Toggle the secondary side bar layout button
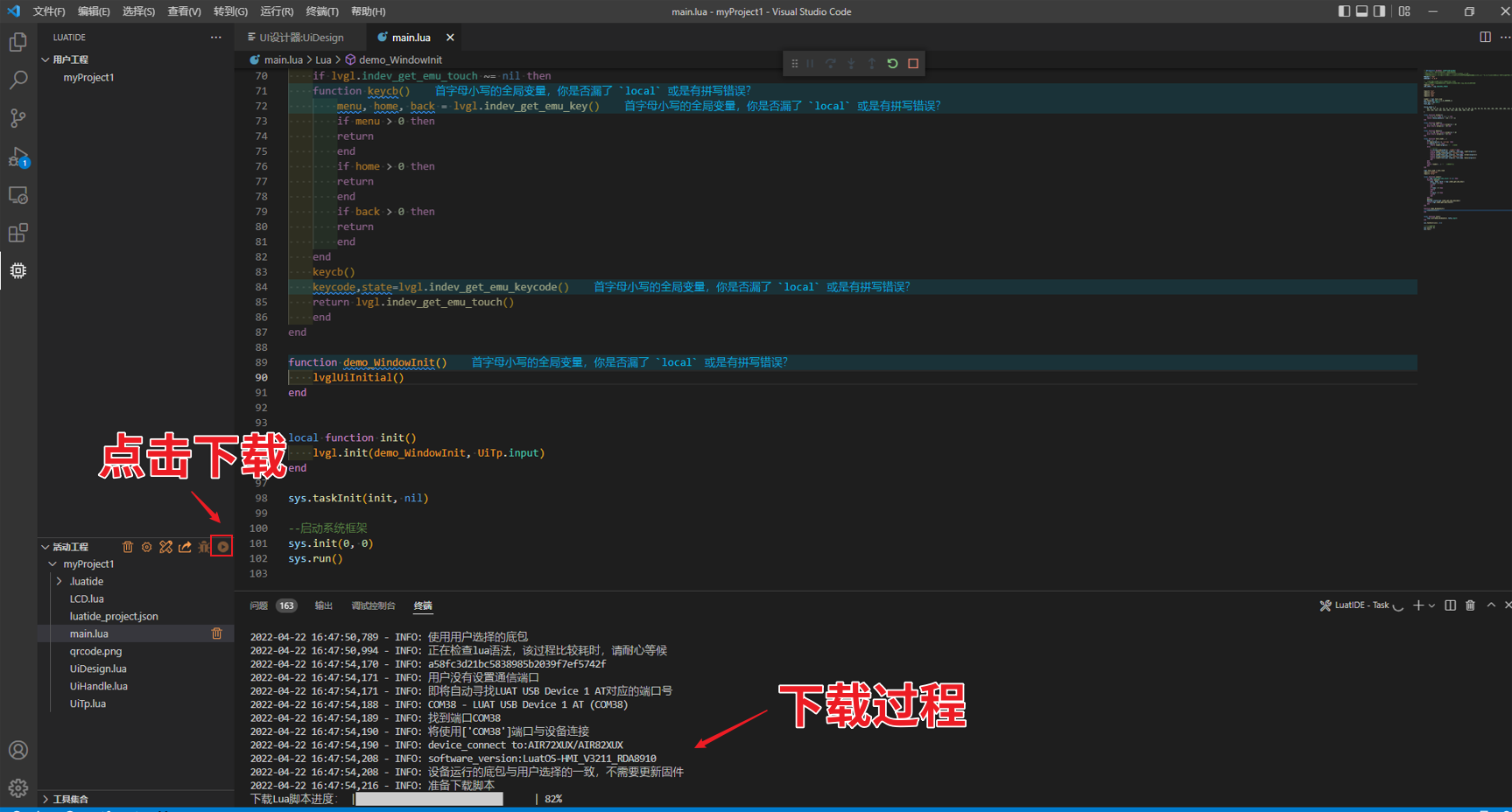1512x812 pixels. coord(1379,11)
